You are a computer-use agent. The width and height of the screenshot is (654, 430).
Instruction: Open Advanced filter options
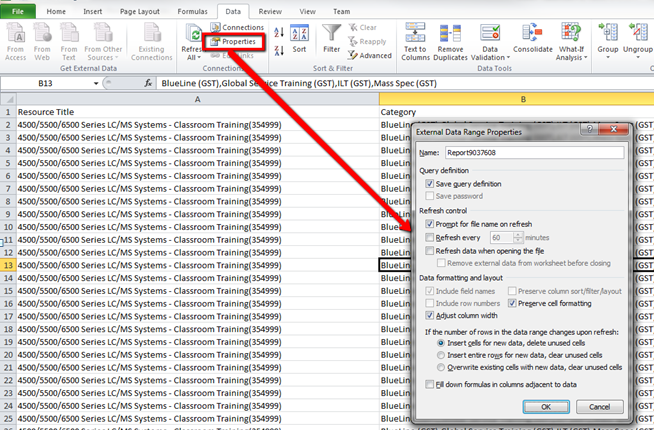tap(370, 55)
